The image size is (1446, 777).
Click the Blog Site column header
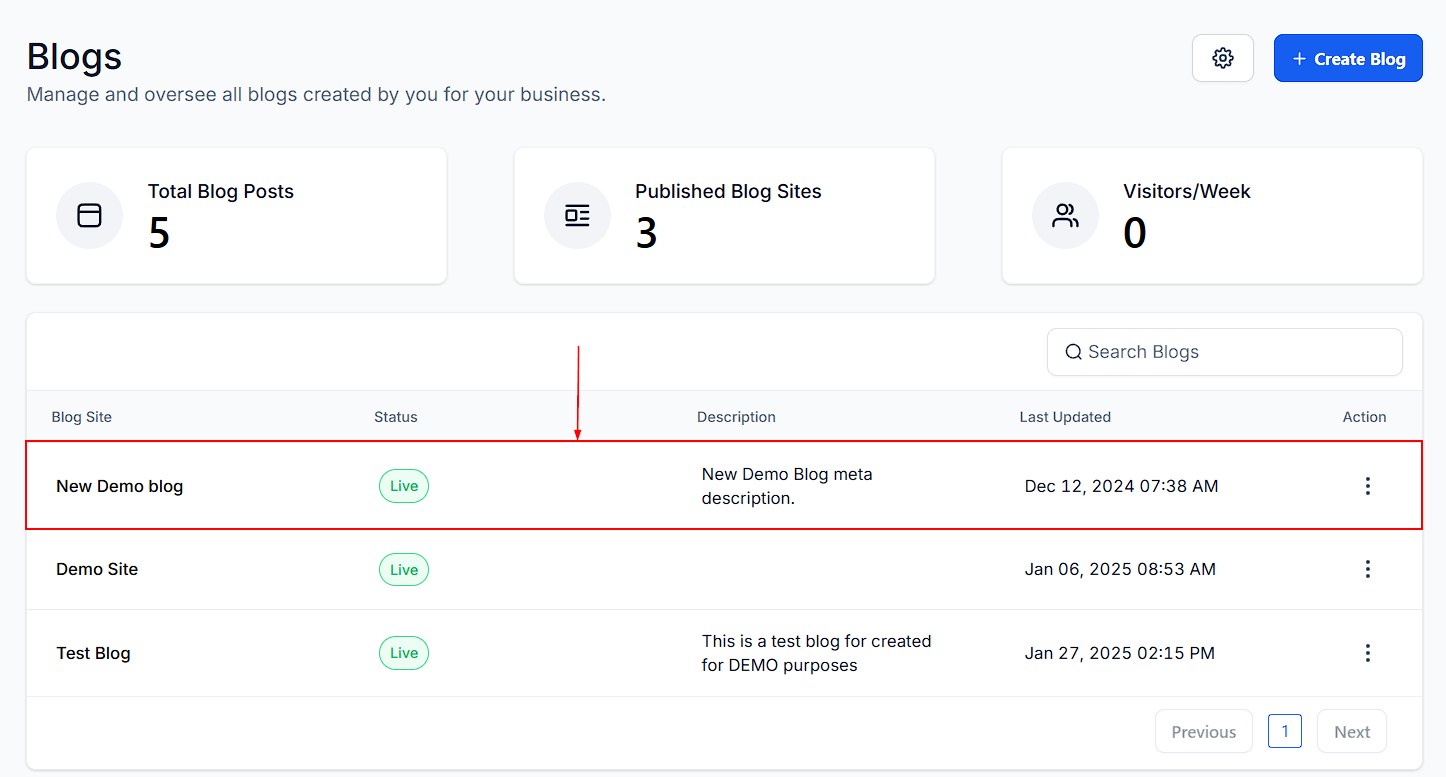point(82,417)
